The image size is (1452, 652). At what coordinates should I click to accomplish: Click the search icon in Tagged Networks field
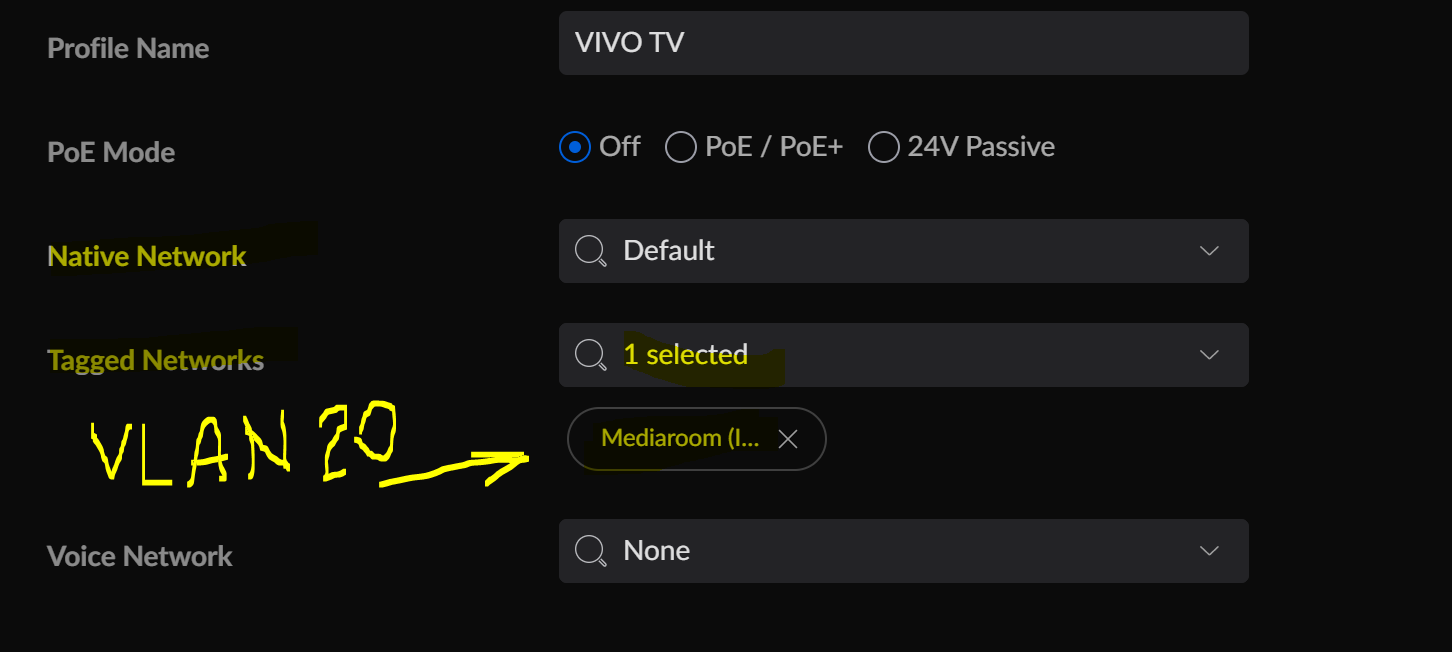click(x=591, y=355)
